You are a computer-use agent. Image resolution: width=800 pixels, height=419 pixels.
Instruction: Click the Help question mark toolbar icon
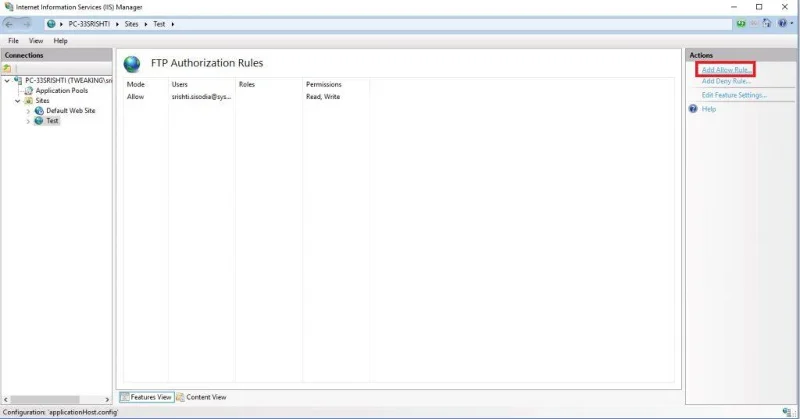(x=782, y=23)
